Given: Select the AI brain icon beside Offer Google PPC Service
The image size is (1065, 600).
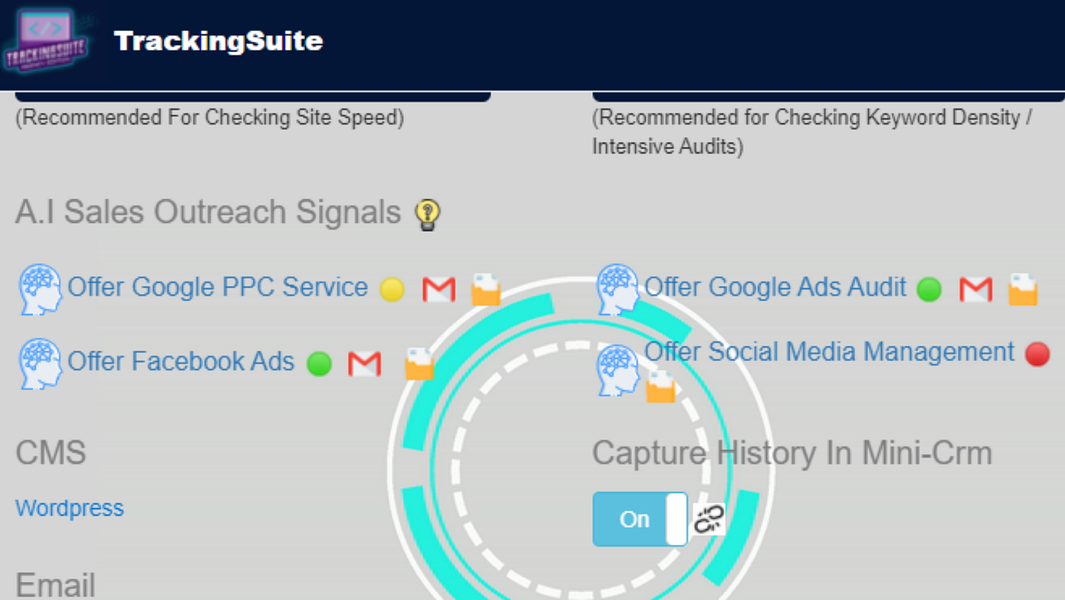Looking at the screenshot, I should 39,289.
